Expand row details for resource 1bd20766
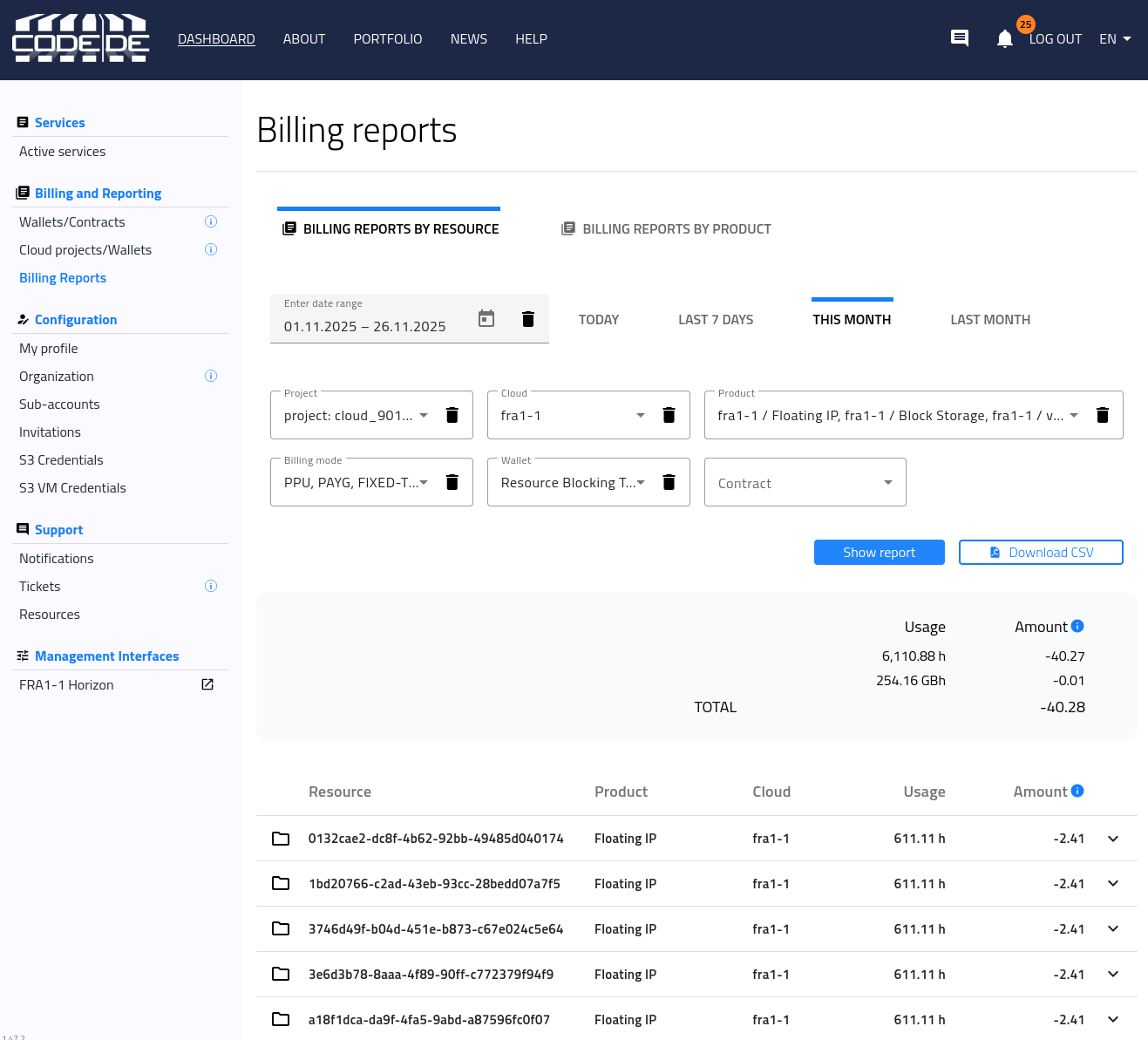The height and width of the screenshot is (1040, 1148). pyautogui.click(x=1113, y=884)
